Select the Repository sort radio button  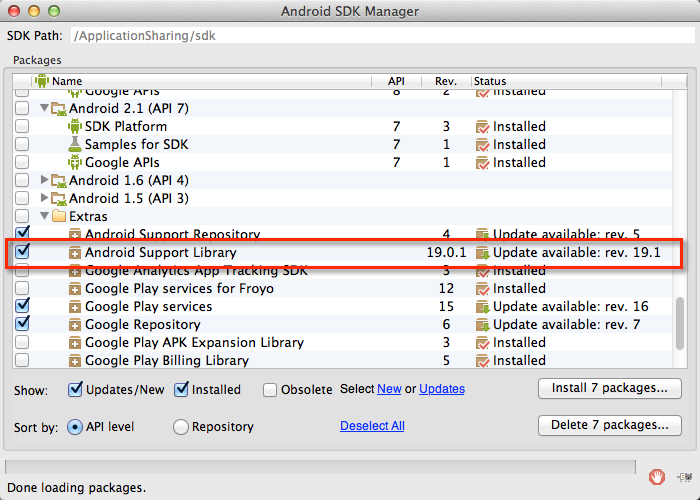181,427
